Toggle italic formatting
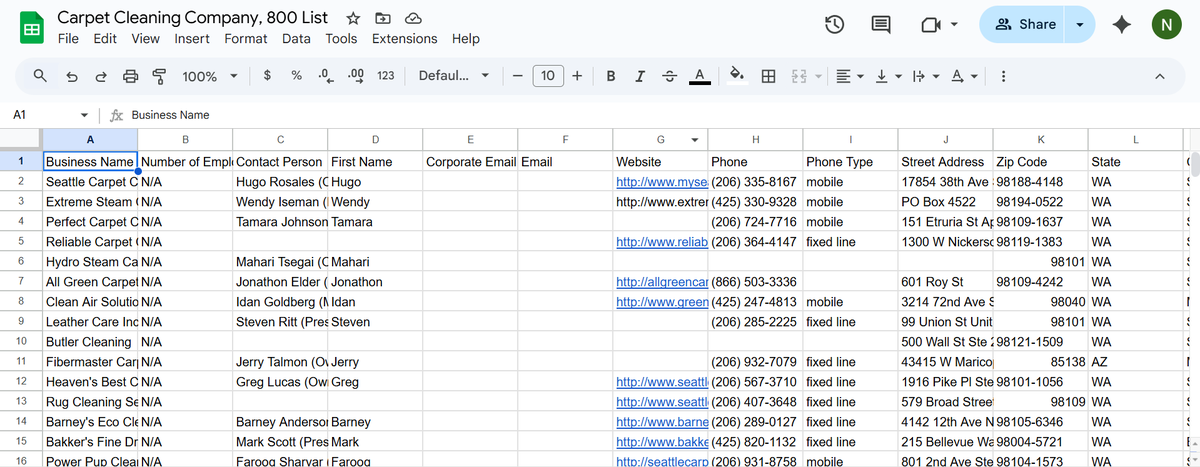 tap(640, 75)
